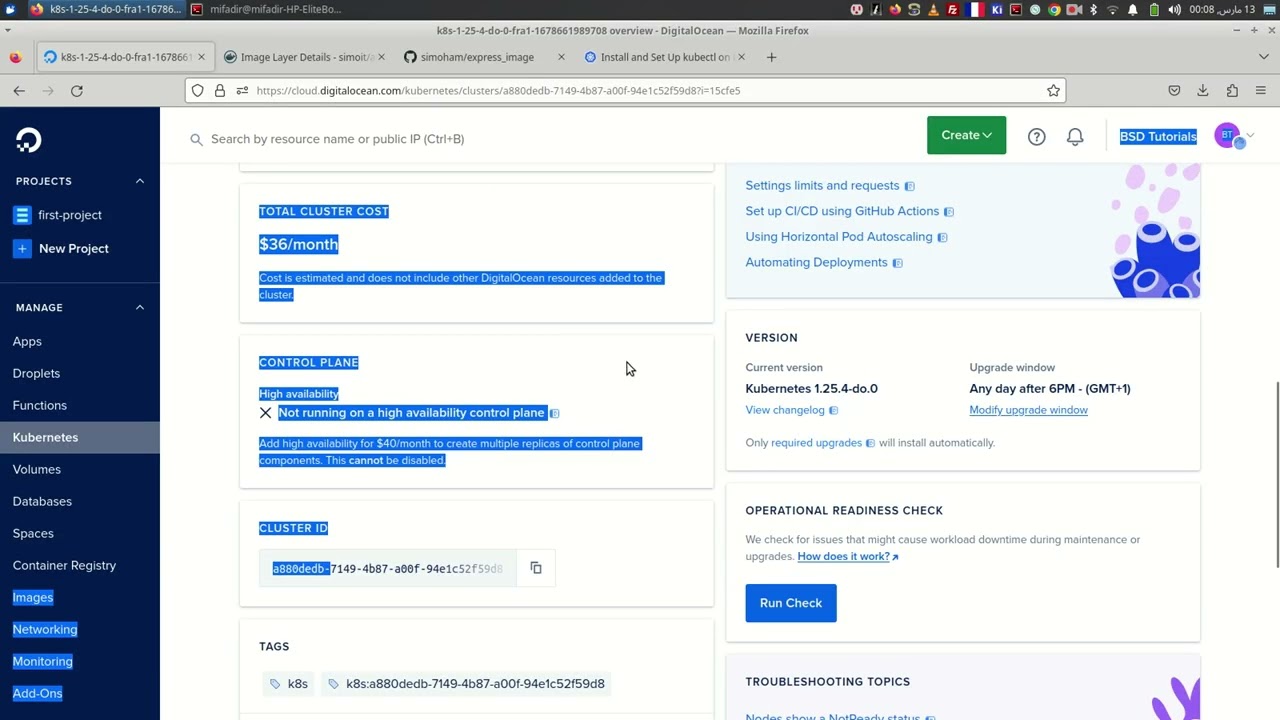Image resolution: width=1280 pixels, height=720 pixels.
Task: Click the k8s:a880dedb tag chip
Action: 465,684
